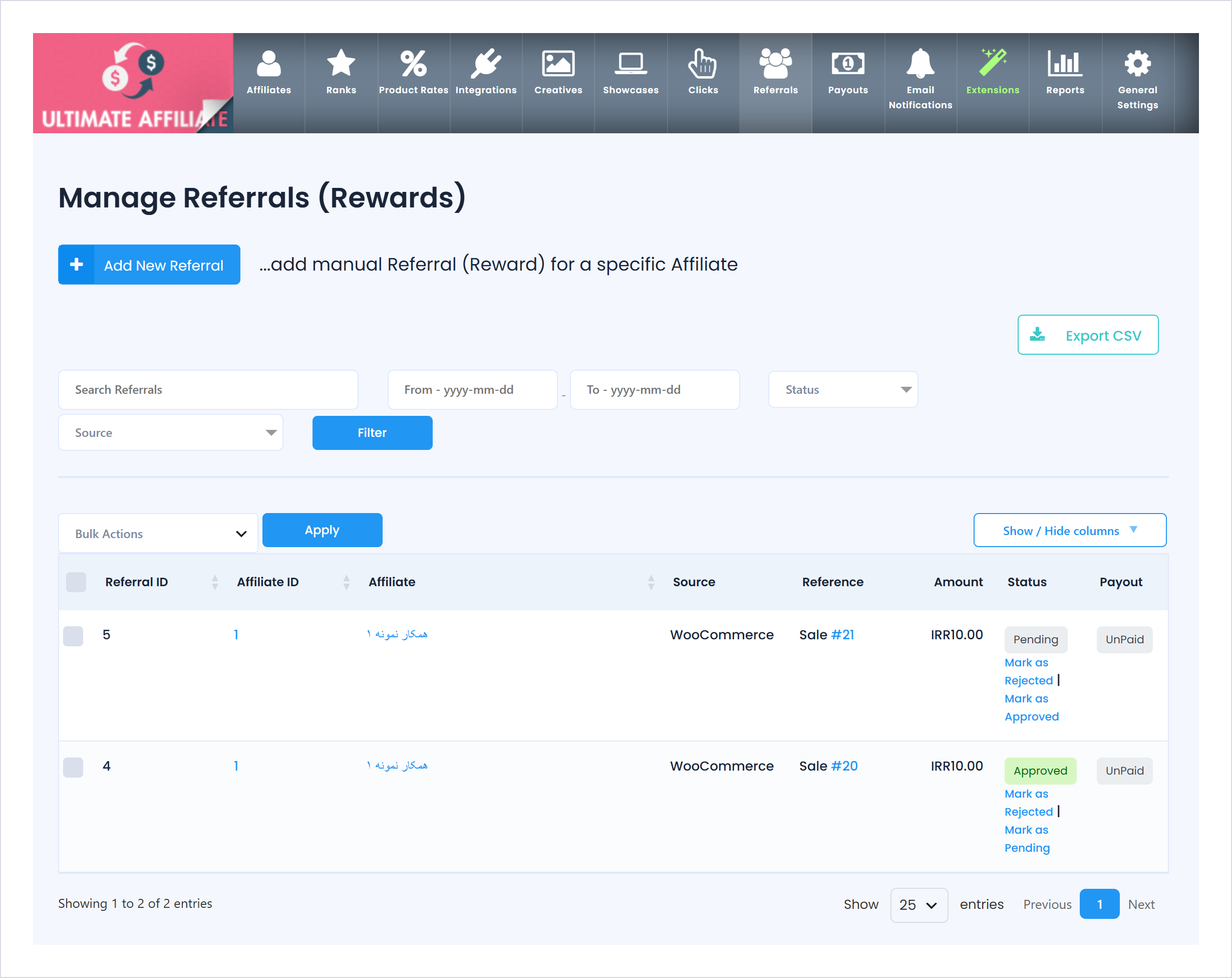The width and height of the screenshot is (1232, 978).
Task: View the Reports bar chart icon
Action: coord(1065,63)
